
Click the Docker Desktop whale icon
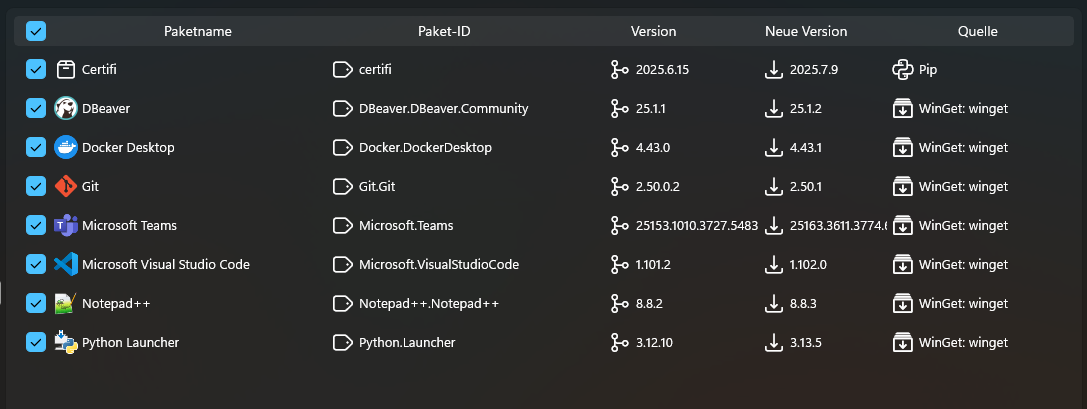tap(66, 148)
